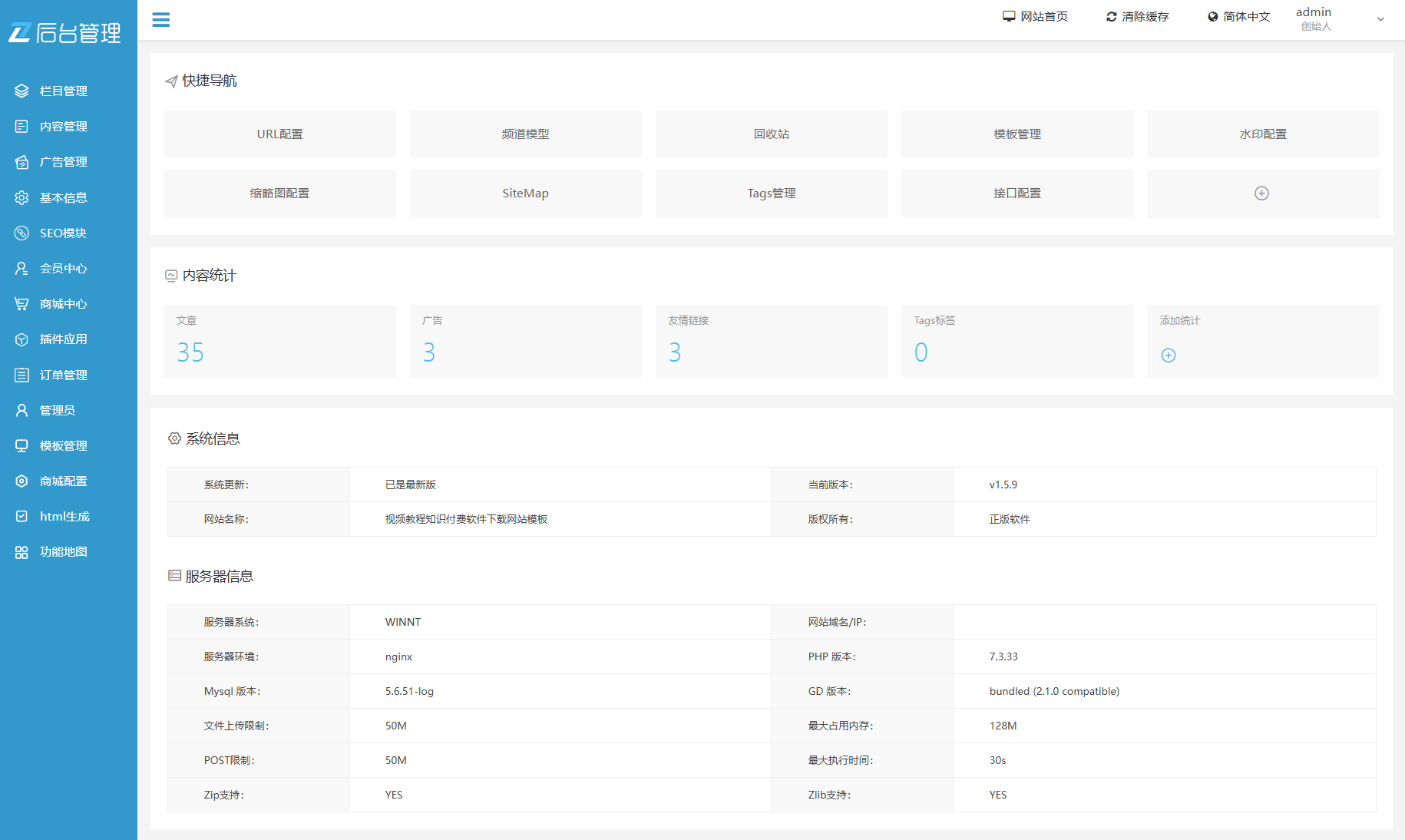Image resolution: width=1405 pixels, height=840 pixels.
Task: Click the 商城中心 shopping cart icon
Action: point(21,304)
